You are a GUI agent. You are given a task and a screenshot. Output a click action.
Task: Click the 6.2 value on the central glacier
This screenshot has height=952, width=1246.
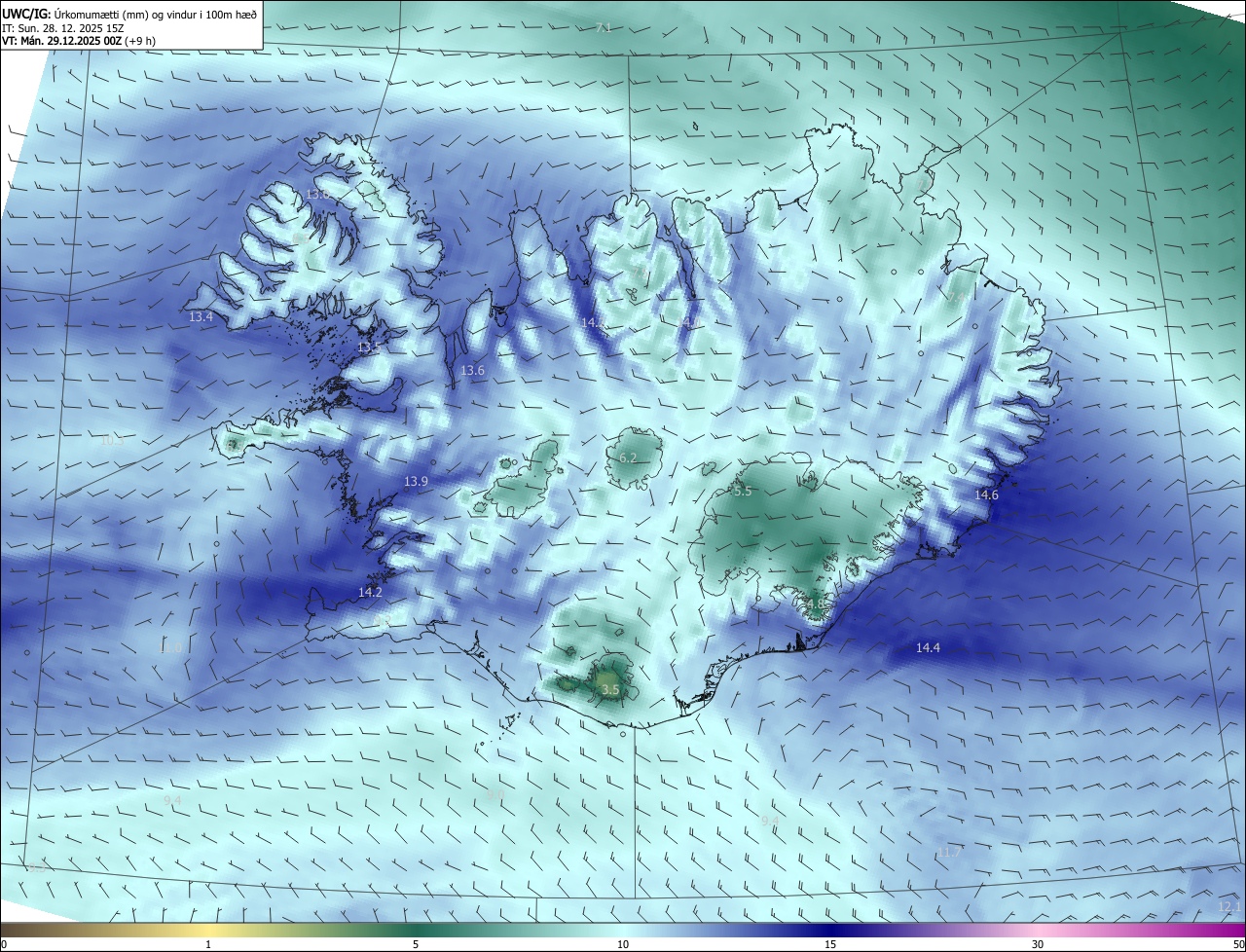tap(628, 458)
